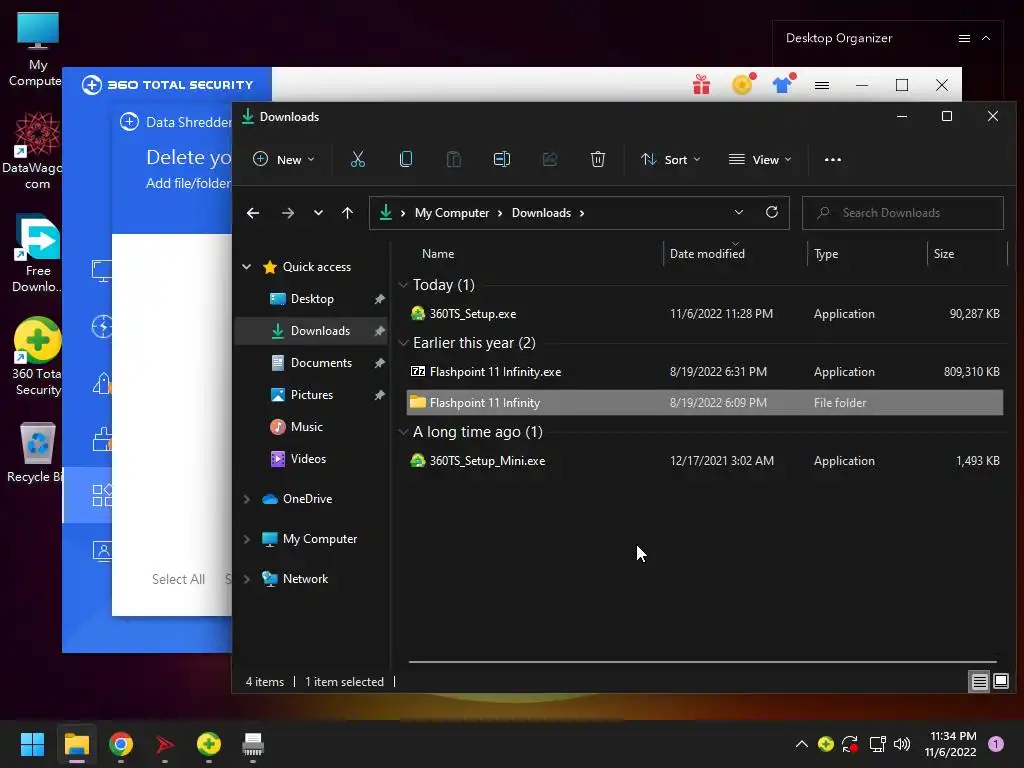Open Videos in navigation pane
The width and height of the screenshot is (1024, 768).
(x=312, y=458)
